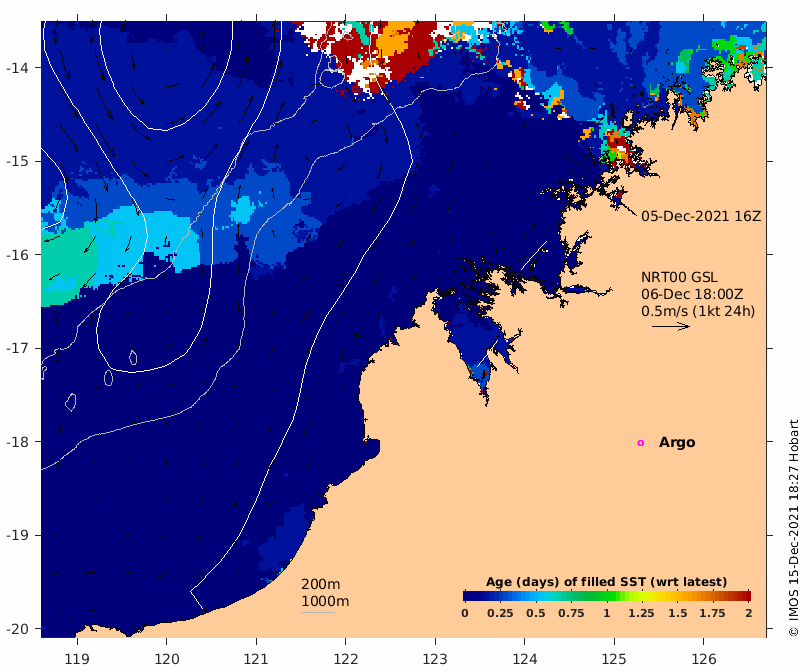Click the colorbar tick label '0.75'
Viewport: 810px width, 672px height.
[x=571, y=613]
